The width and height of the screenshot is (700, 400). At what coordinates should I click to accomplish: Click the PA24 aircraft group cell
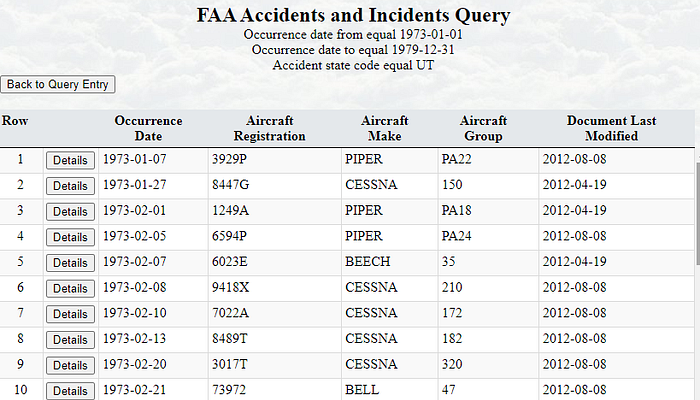pyautogui.click(x=456, y=237)
